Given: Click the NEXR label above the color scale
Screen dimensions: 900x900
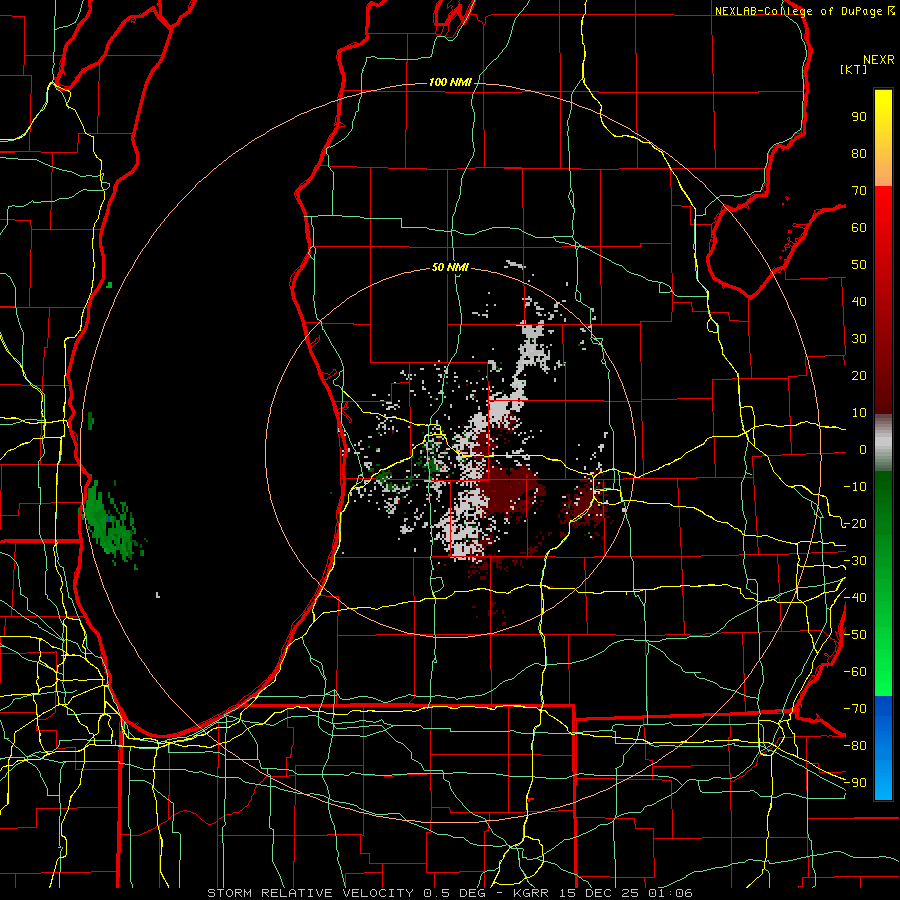Looking at the screenshot, I should pos(879,60).
